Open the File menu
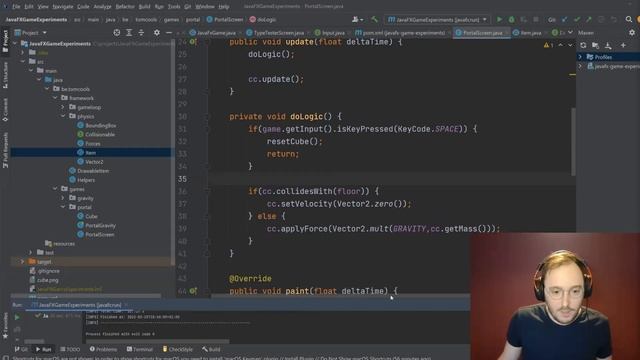This screenshot has height=360, width=640. 16,7
